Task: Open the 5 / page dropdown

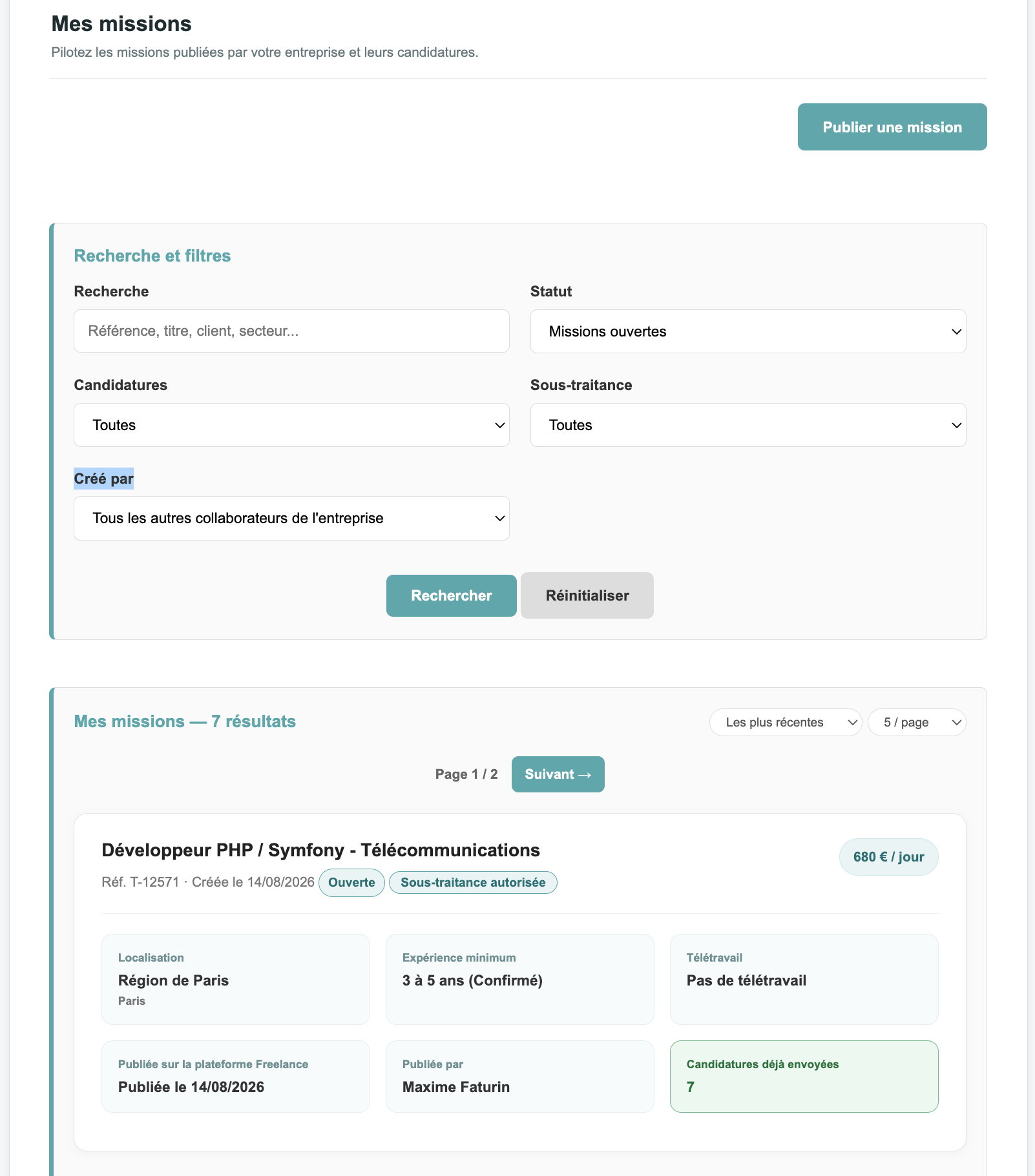Action: (x=917, y=722)
